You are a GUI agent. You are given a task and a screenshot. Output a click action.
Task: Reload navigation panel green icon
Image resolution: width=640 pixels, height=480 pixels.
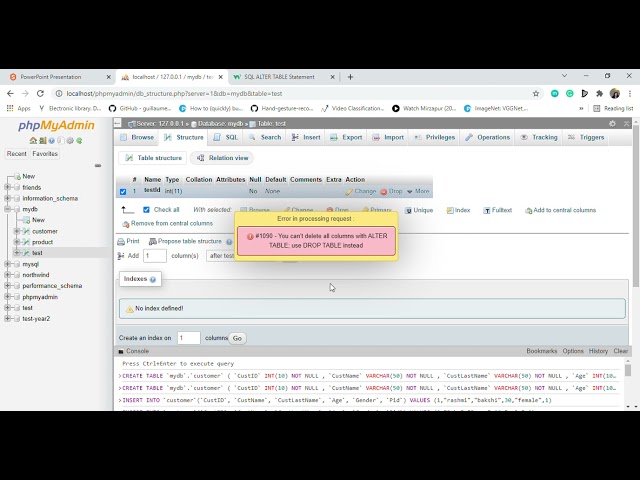point(79,140)
